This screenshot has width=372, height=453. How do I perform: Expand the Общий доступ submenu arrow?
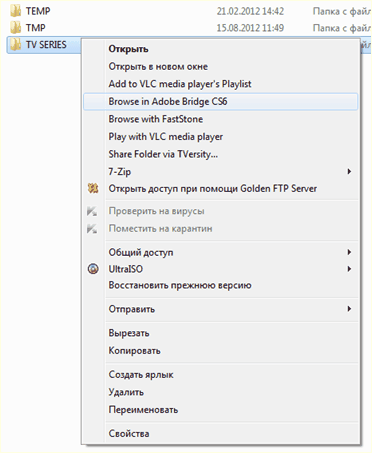(349, 252)
